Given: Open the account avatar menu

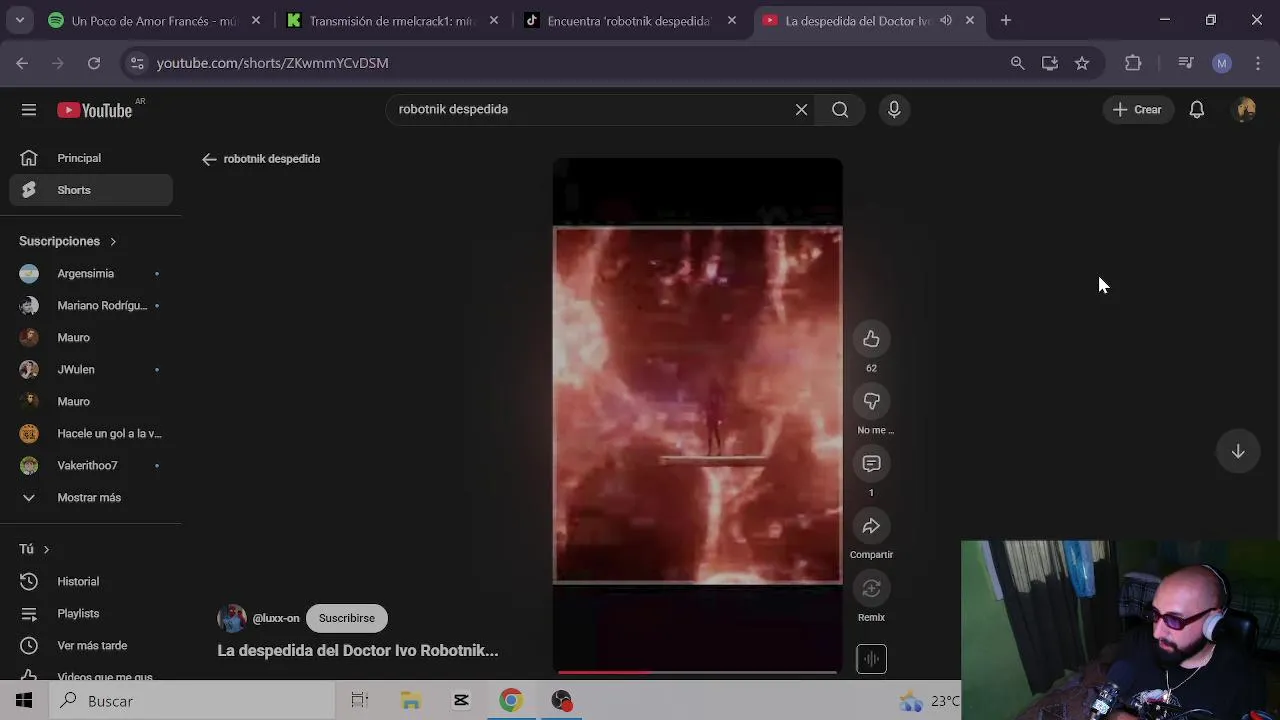Looking at the screenshot, I should click(x=1245, y=110).
